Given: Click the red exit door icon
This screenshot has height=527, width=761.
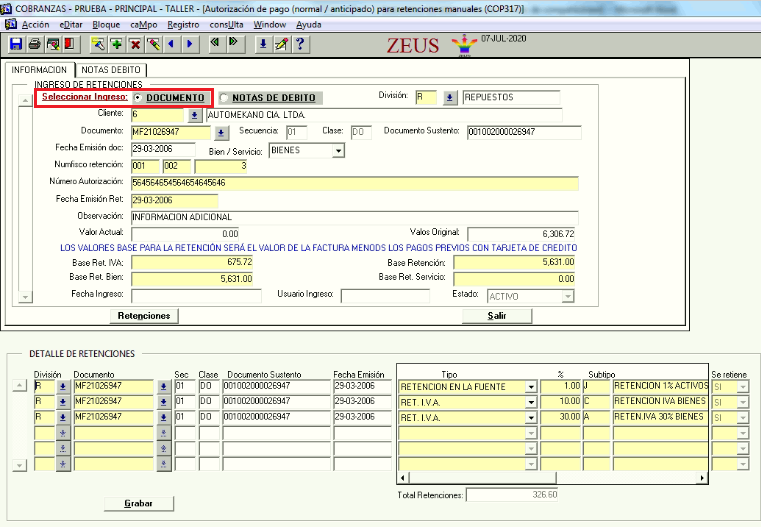Looking at the screenshot, I should [x=69, y=44].
